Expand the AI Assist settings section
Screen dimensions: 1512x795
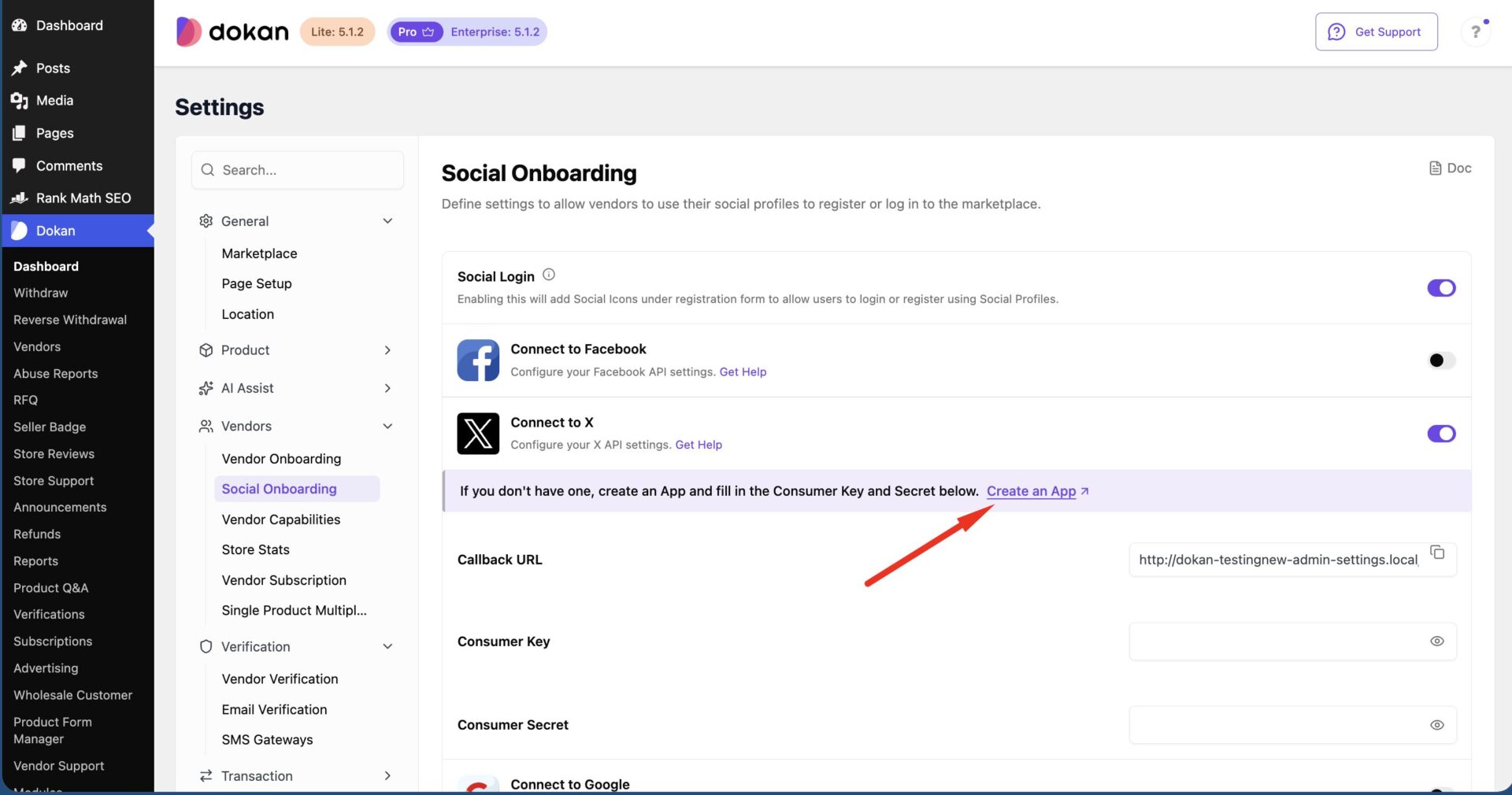(x=387, y=388)
